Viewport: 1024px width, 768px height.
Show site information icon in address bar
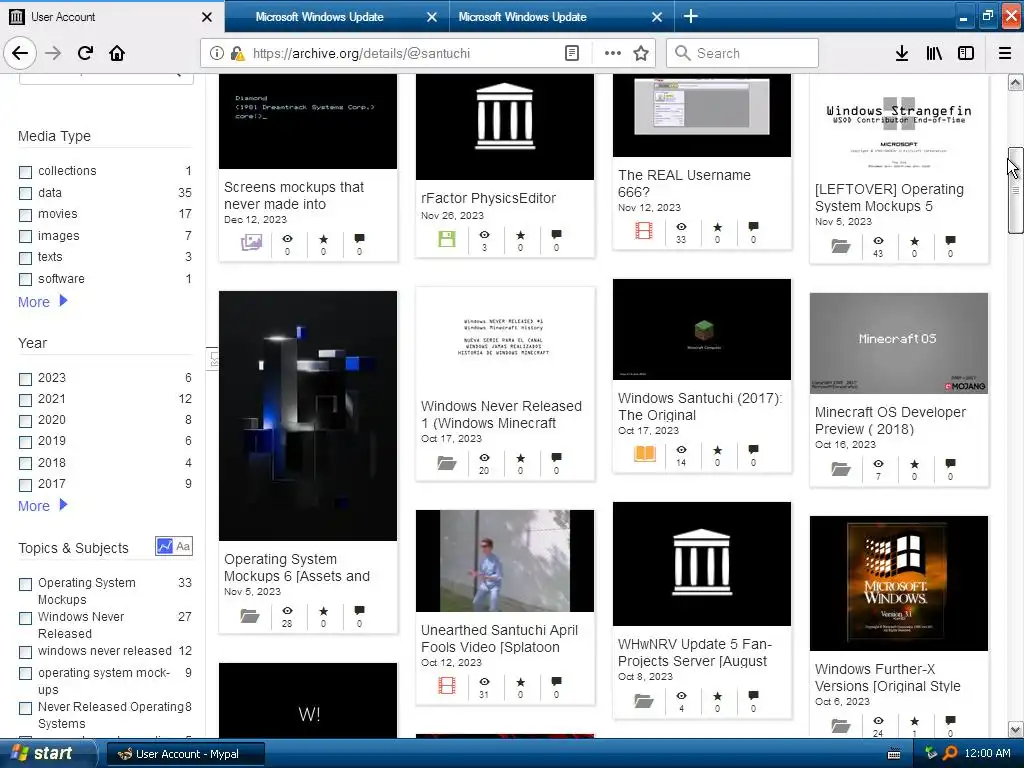click(217, 53)
